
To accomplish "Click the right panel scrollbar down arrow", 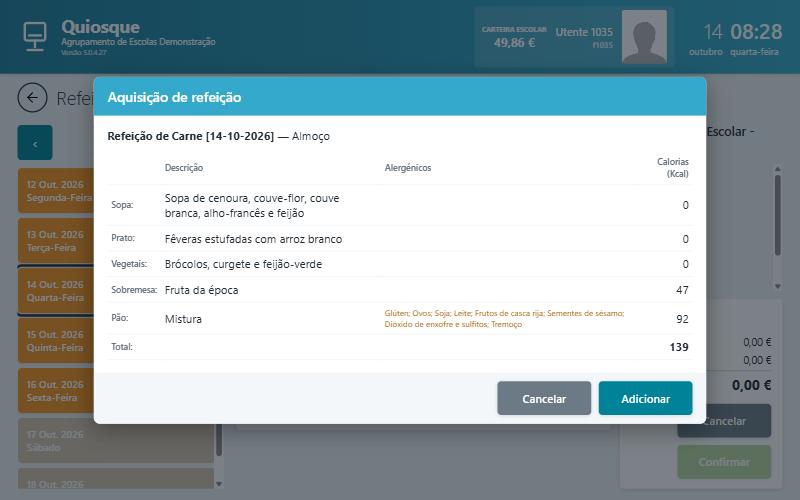I will click(778, 286).
